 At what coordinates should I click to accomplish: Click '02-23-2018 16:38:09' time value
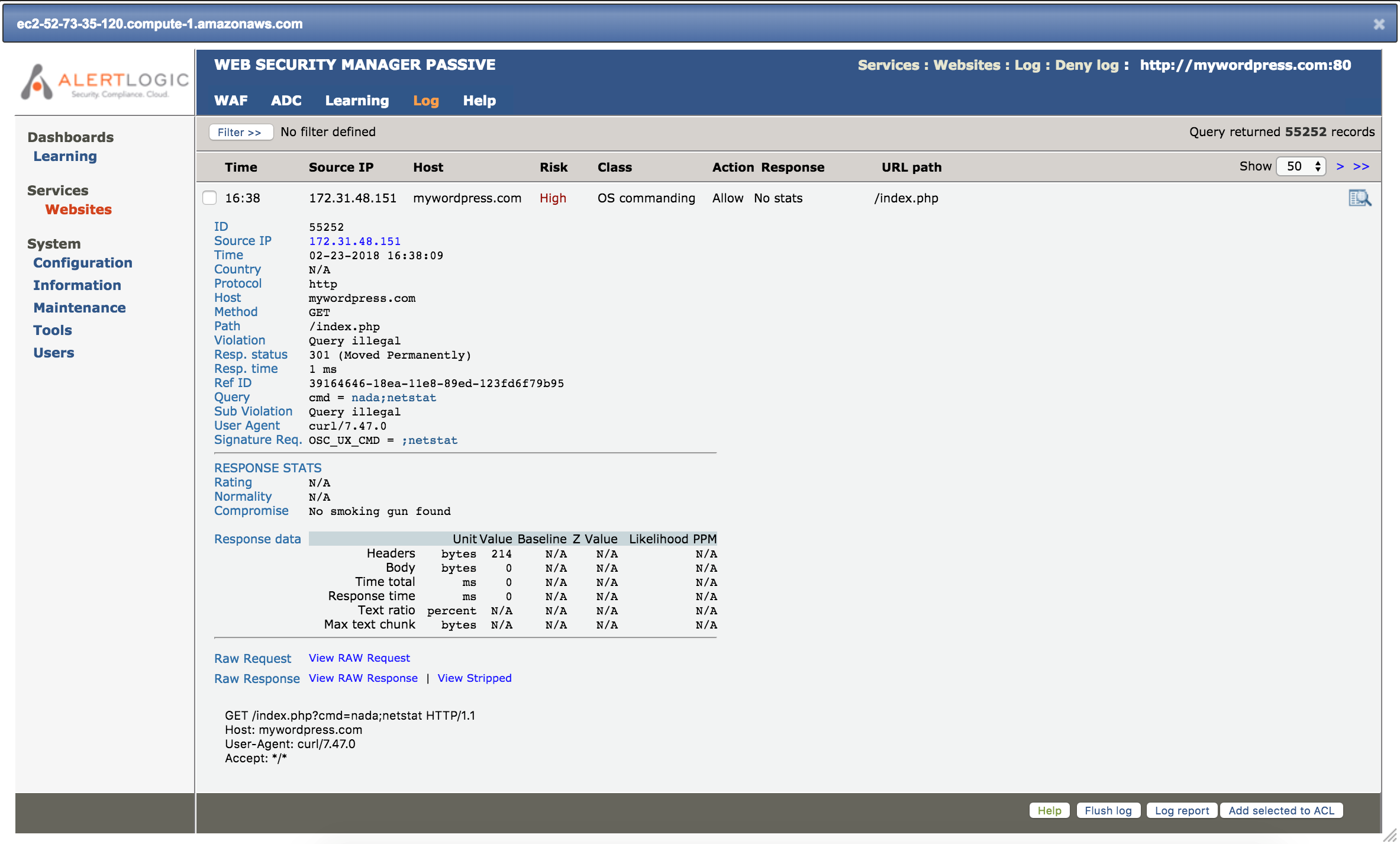click(376, 256)
